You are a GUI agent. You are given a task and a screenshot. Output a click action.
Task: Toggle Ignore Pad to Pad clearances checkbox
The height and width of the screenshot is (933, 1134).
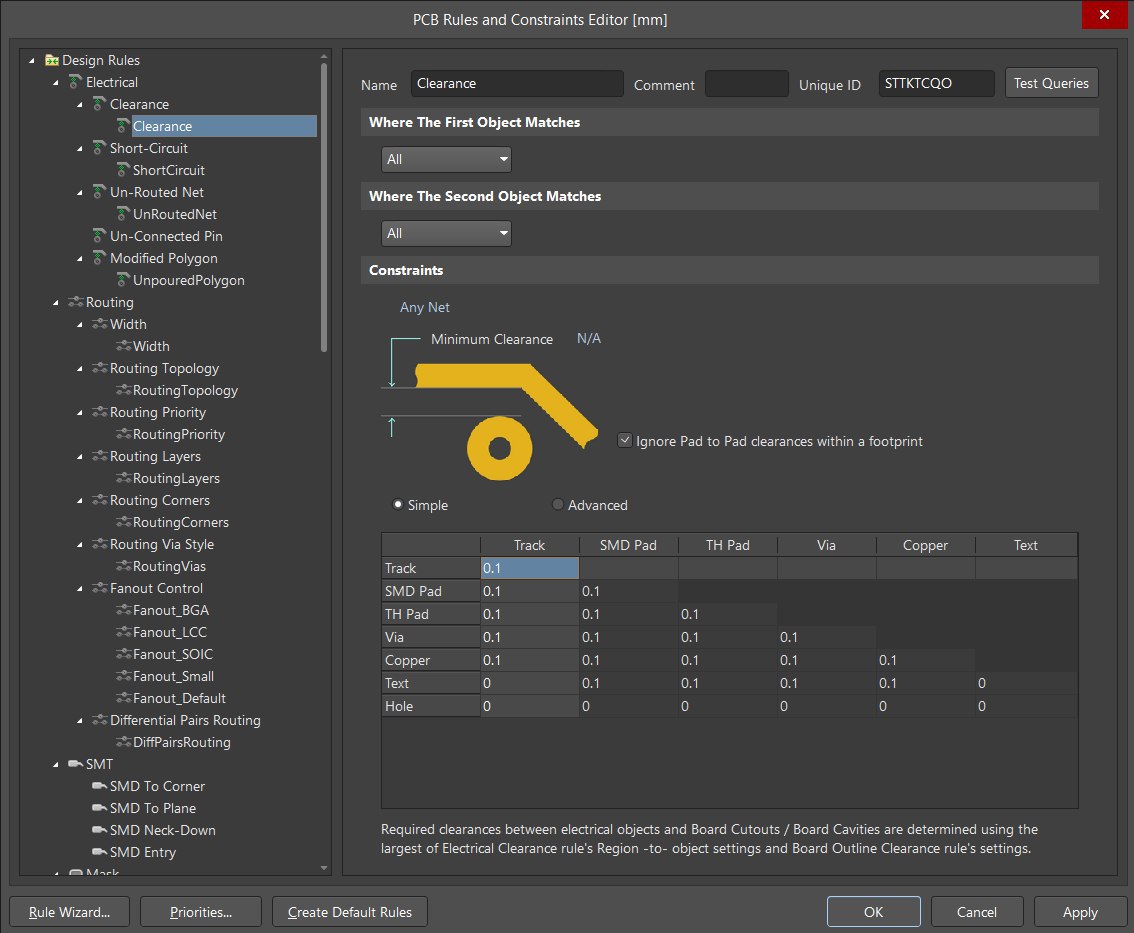click(x=625, y=440)
